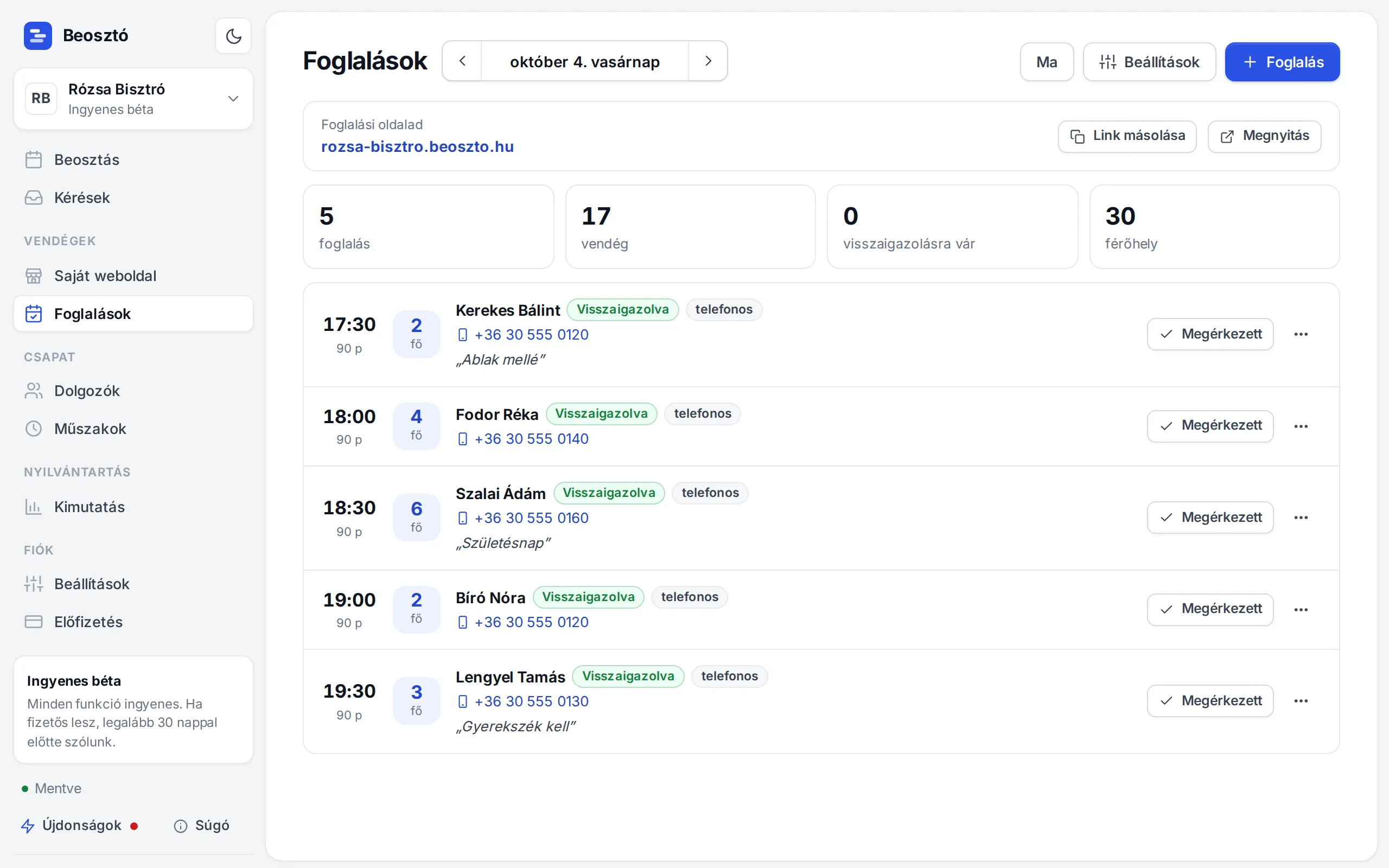Open more options for Fodor Réka
Image resolution: width=1389 pixels, height=868 pixels.
coord(1301,426)
